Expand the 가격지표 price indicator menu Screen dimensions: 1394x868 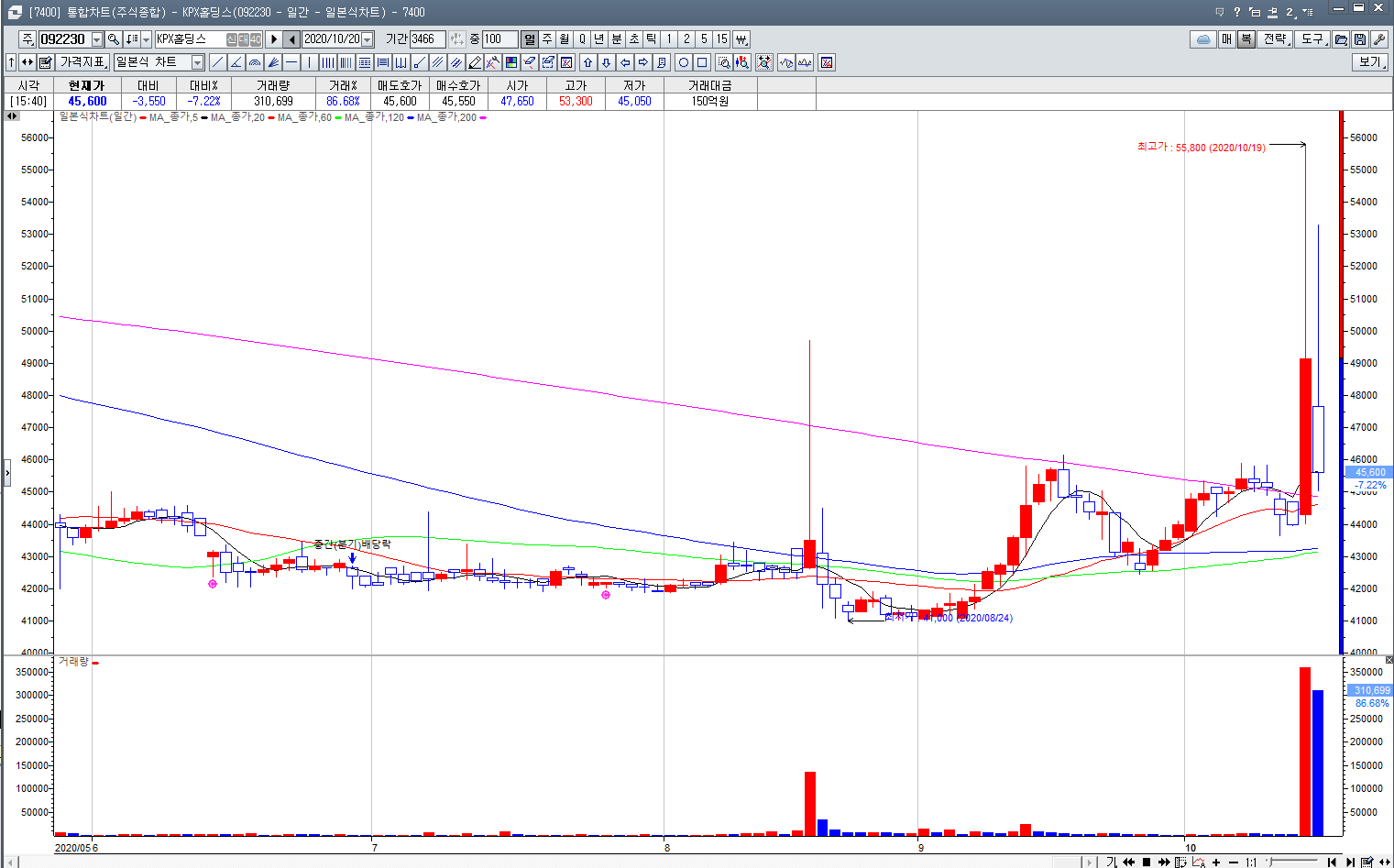[83, 62]
